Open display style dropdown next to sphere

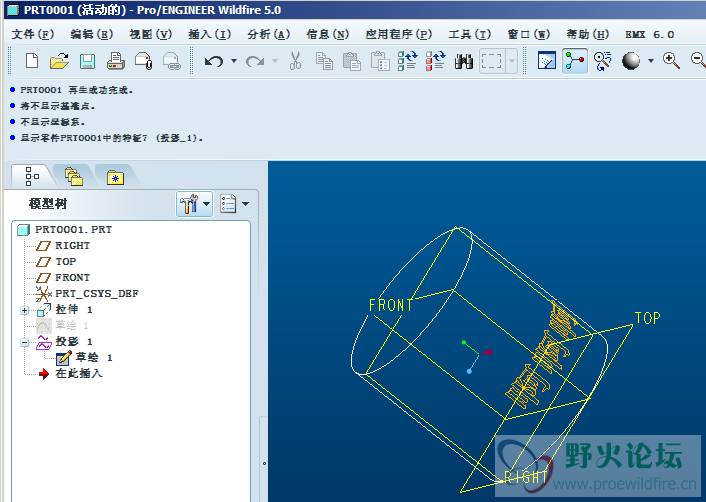[651, 61]
